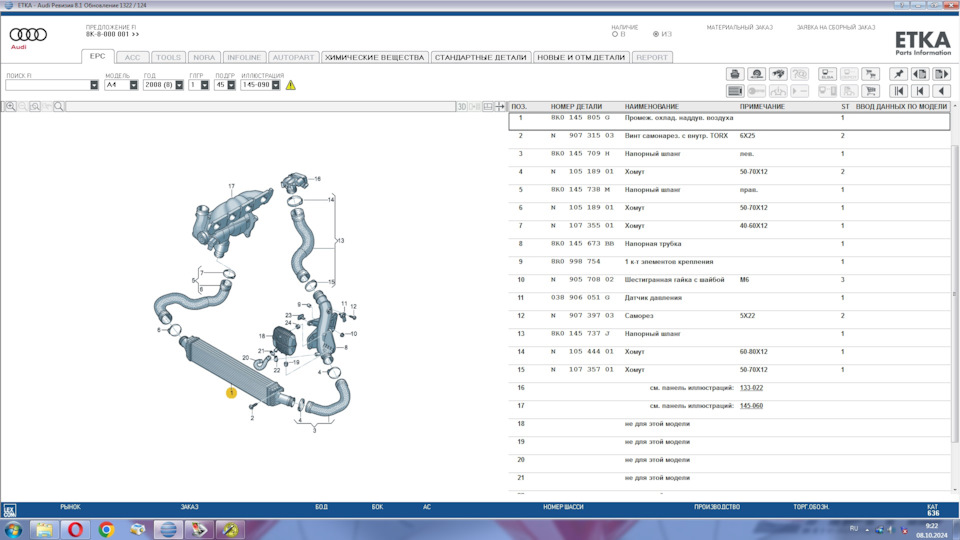This screenshot has width=960, height=540.
Task: Click the RU language indicator in tray
Action: [x=853, y=528]
